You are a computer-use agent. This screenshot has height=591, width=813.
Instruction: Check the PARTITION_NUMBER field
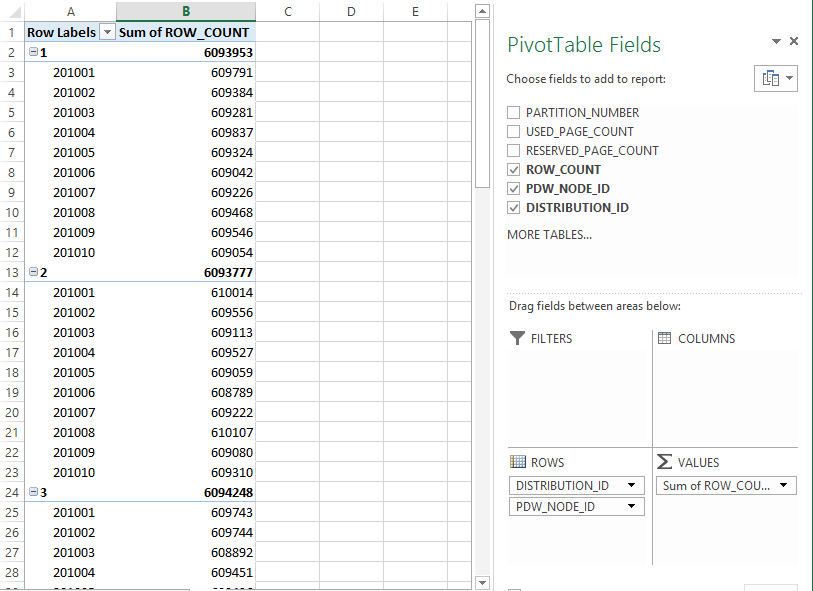(514, 113)
